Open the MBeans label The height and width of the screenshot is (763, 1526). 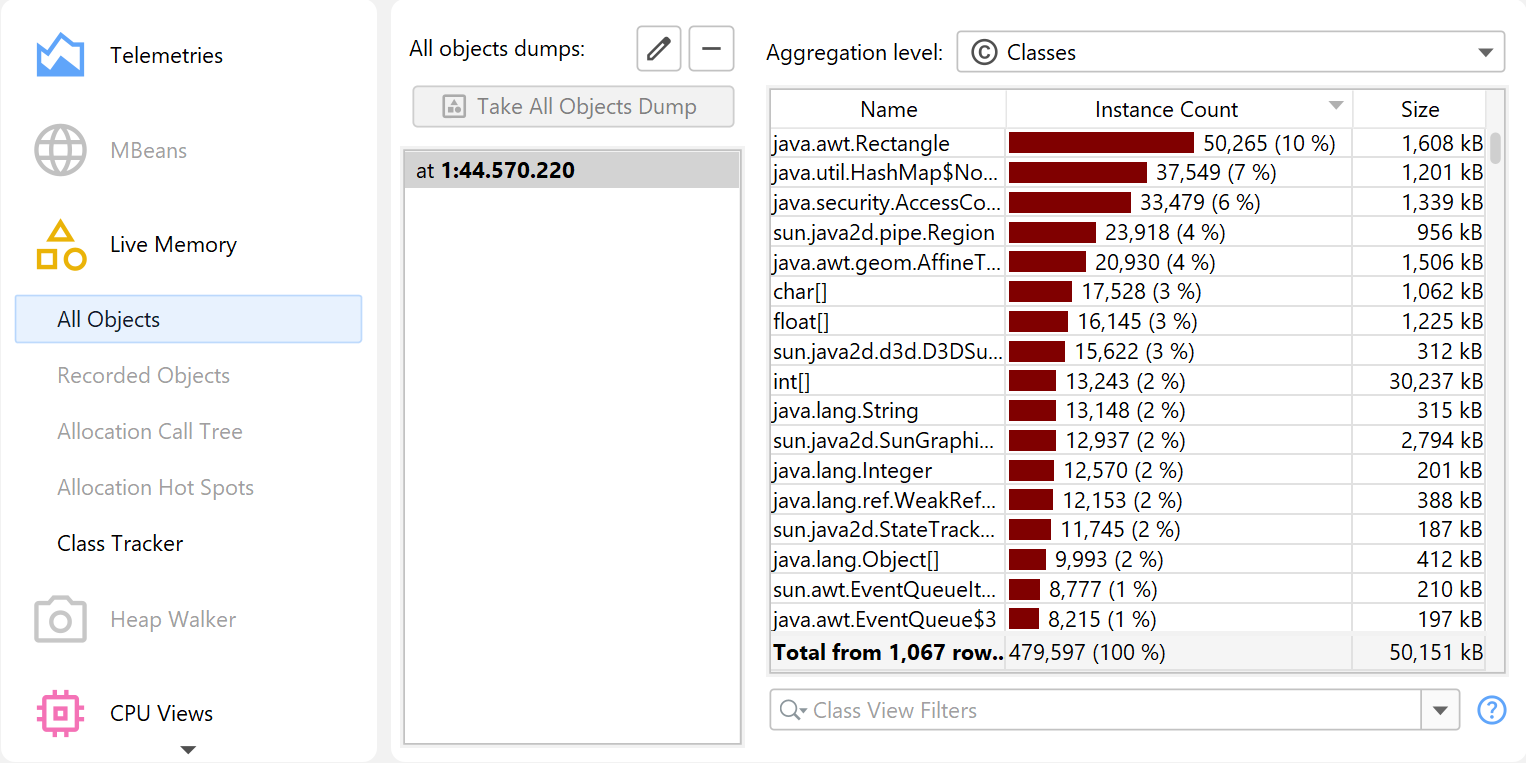(x=149, y=151)
